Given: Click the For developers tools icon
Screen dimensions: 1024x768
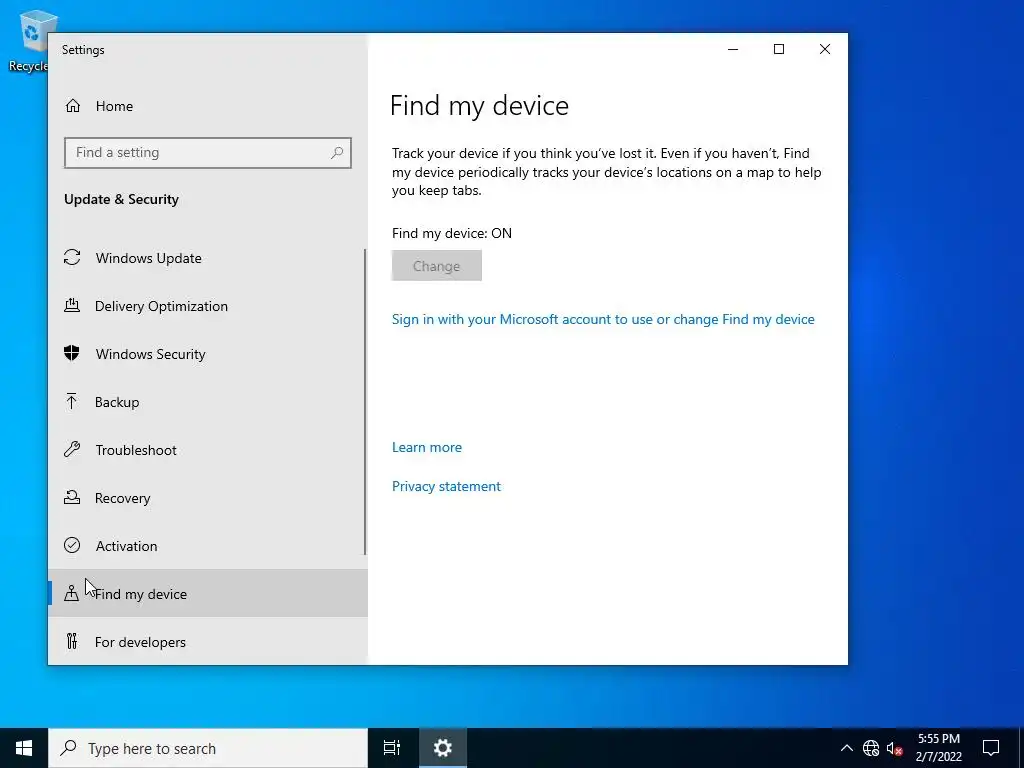Looking at the screenshot, I should pyautogui.click(x=72, y=641).
